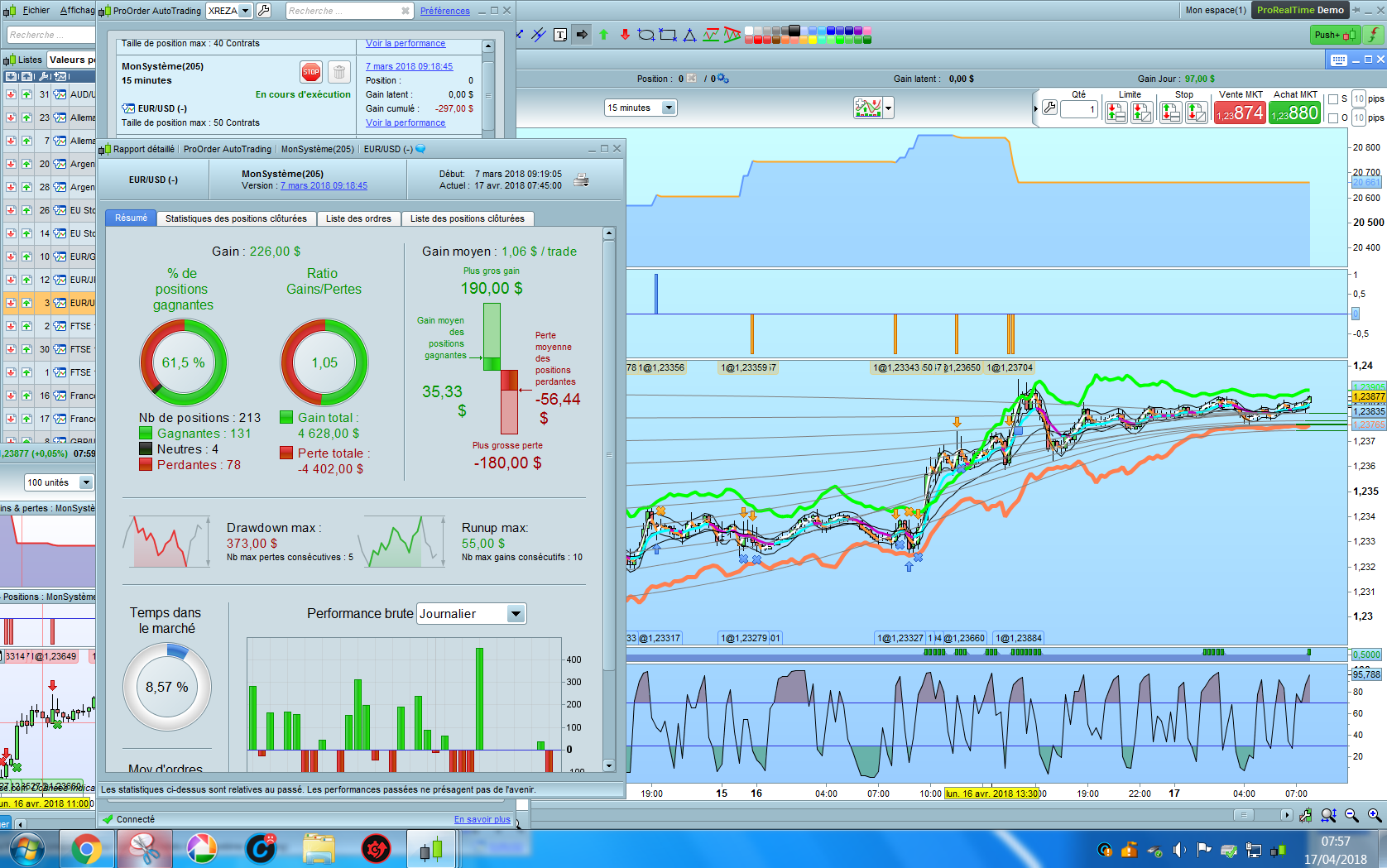The height and width of the screenshot is (868, 1387).
Task: Click the Vente MKT sell button
Action: [1239, 113]
